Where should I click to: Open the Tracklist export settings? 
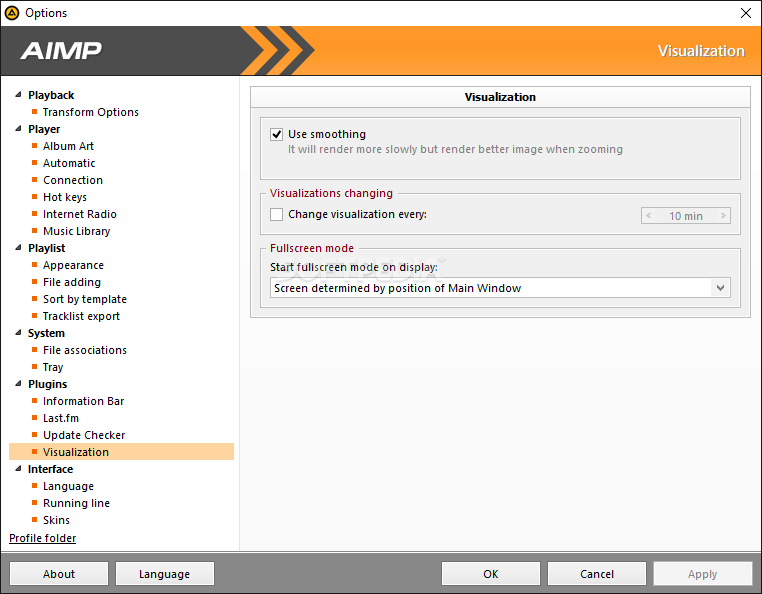81,316
